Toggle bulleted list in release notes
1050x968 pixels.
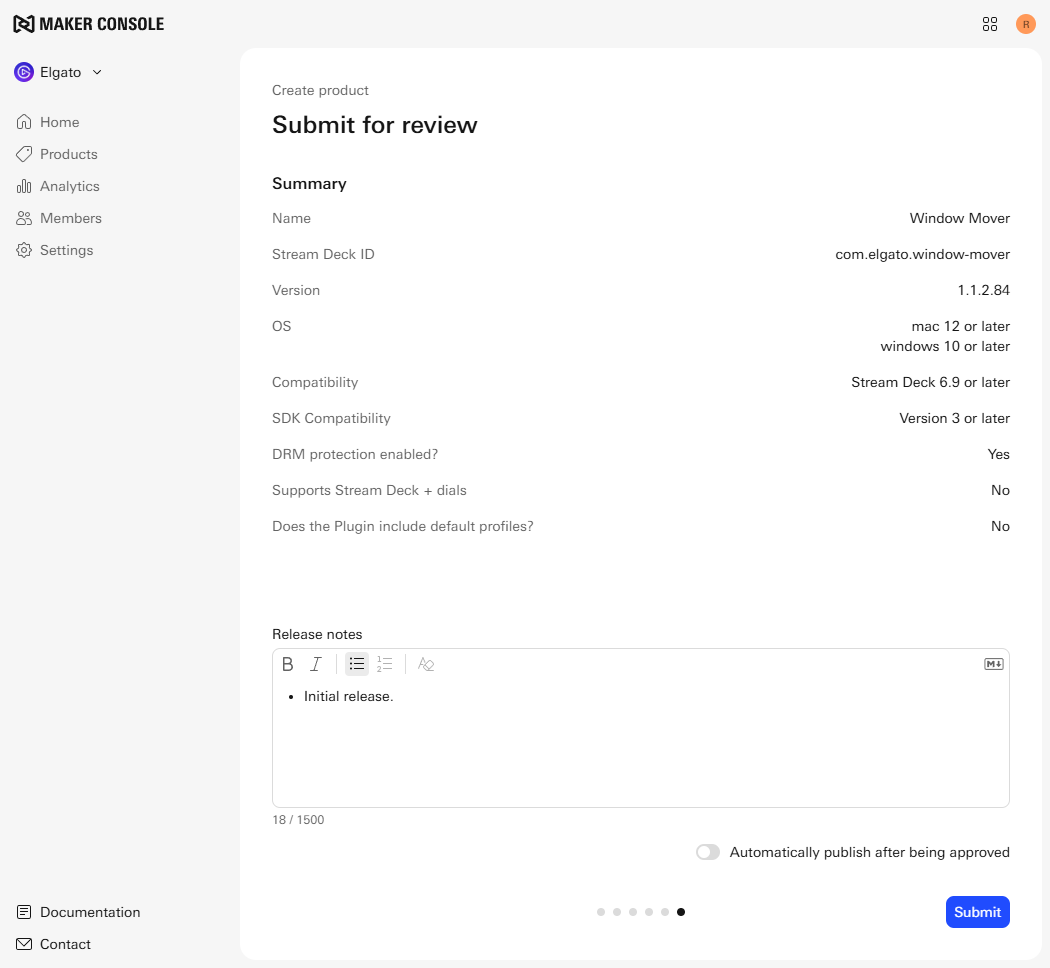[357, 664]
